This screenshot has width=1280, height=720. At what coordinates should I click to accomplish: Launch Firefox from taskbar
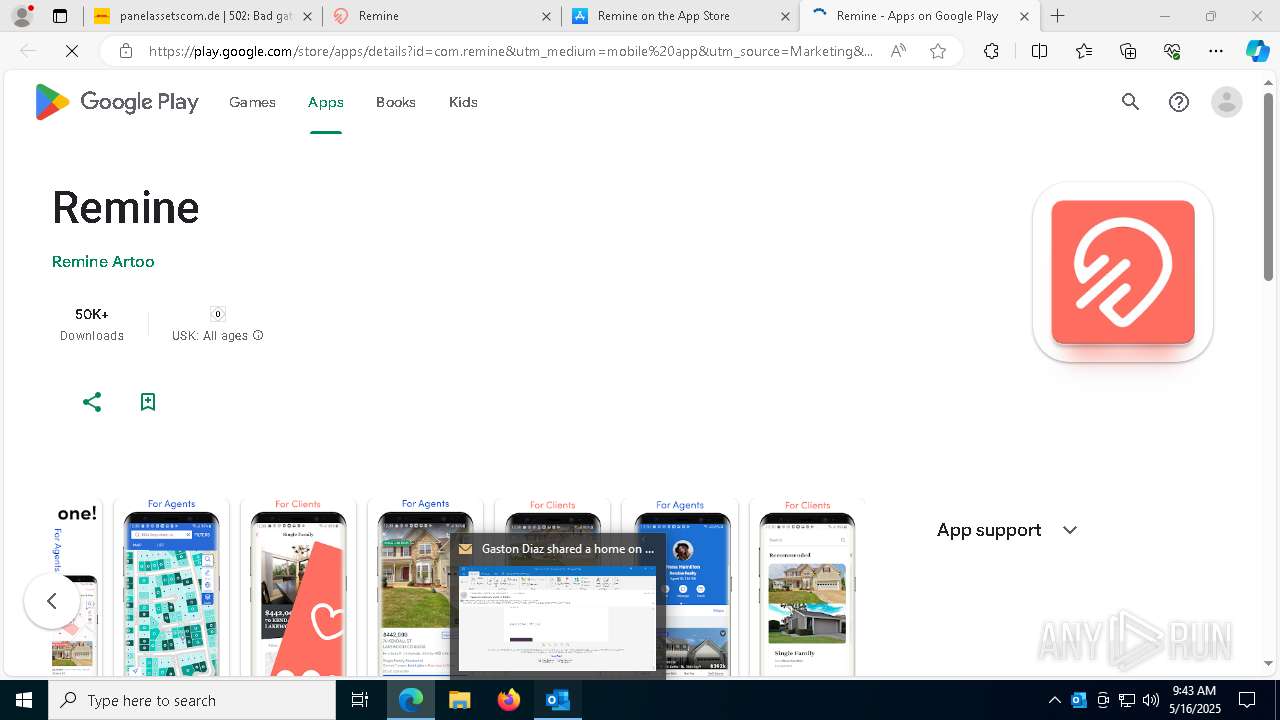tap(509, 700)
